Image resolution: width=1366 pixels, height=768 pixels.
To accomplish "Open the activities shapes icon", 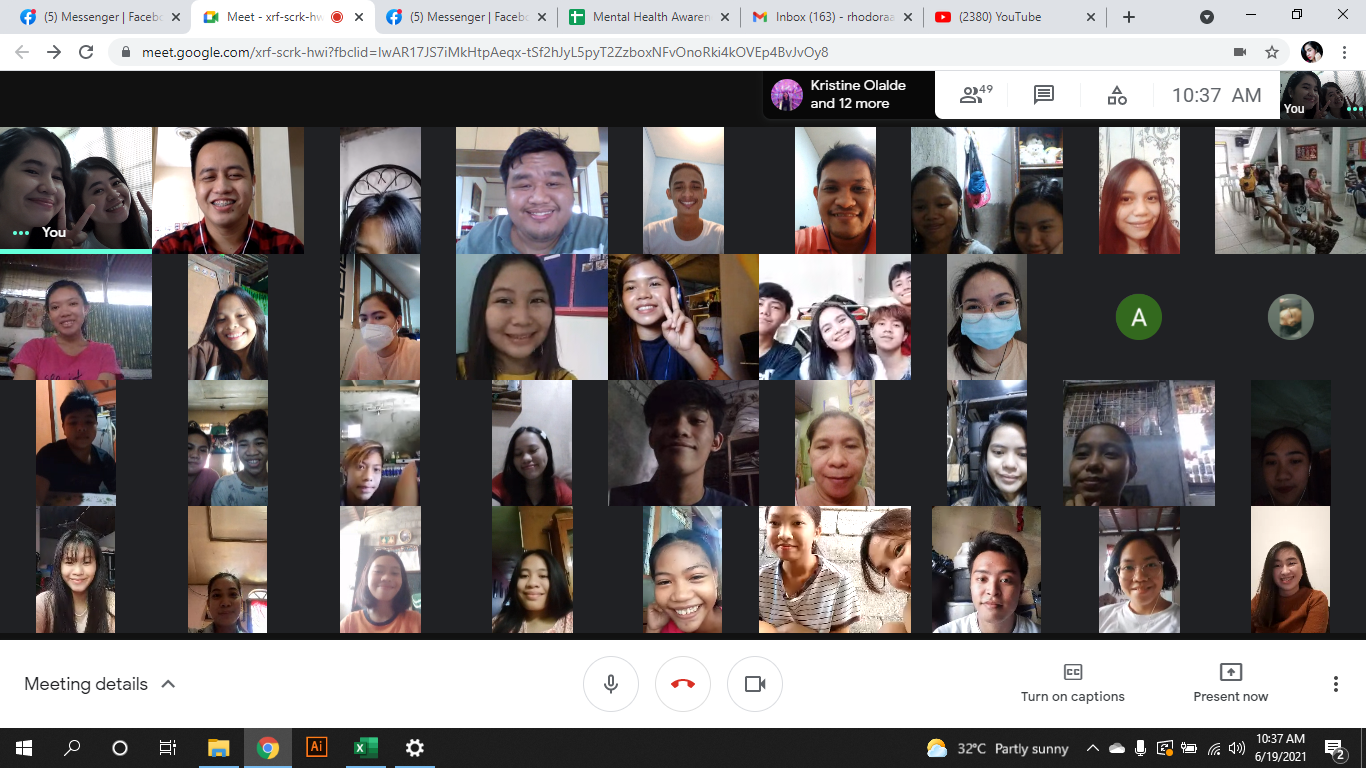I will click(x=1117, y=95).
